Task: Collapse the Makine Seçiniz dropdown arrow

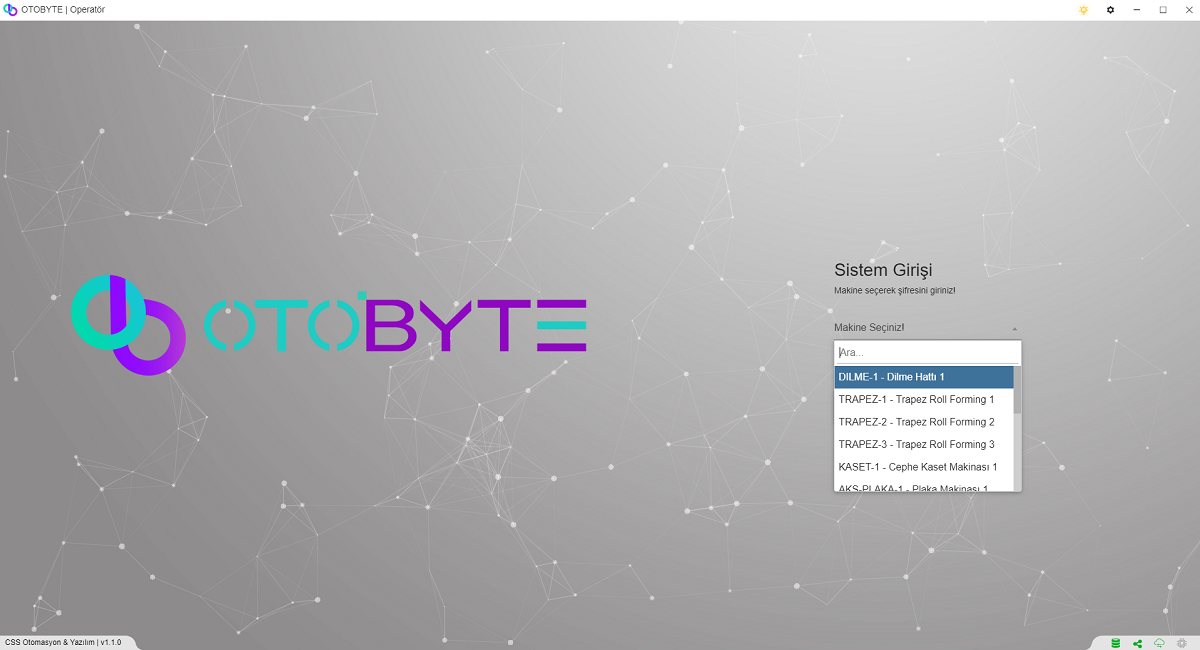Action: [x=1014, y=328]
